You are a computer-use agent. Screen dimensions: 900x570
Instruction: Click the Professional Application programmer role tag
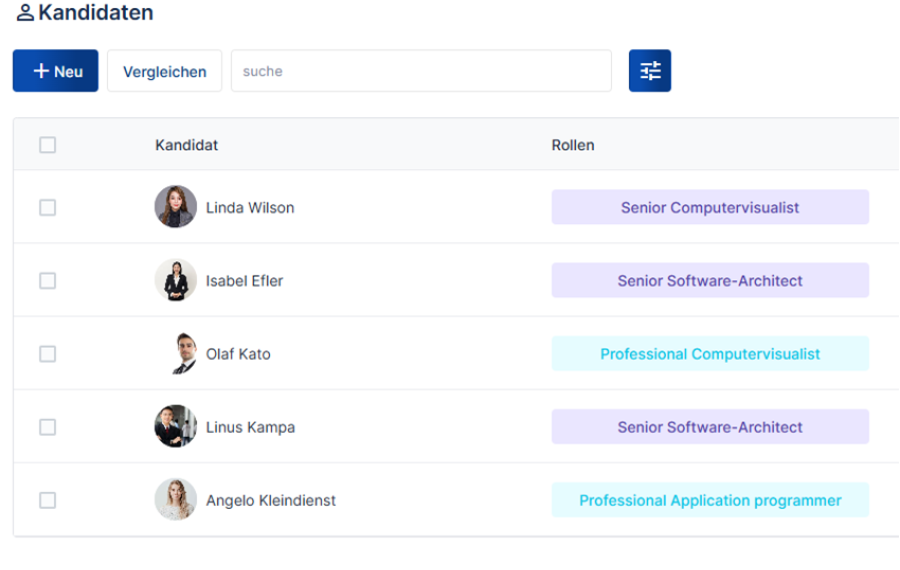click(x=710, y=500)
